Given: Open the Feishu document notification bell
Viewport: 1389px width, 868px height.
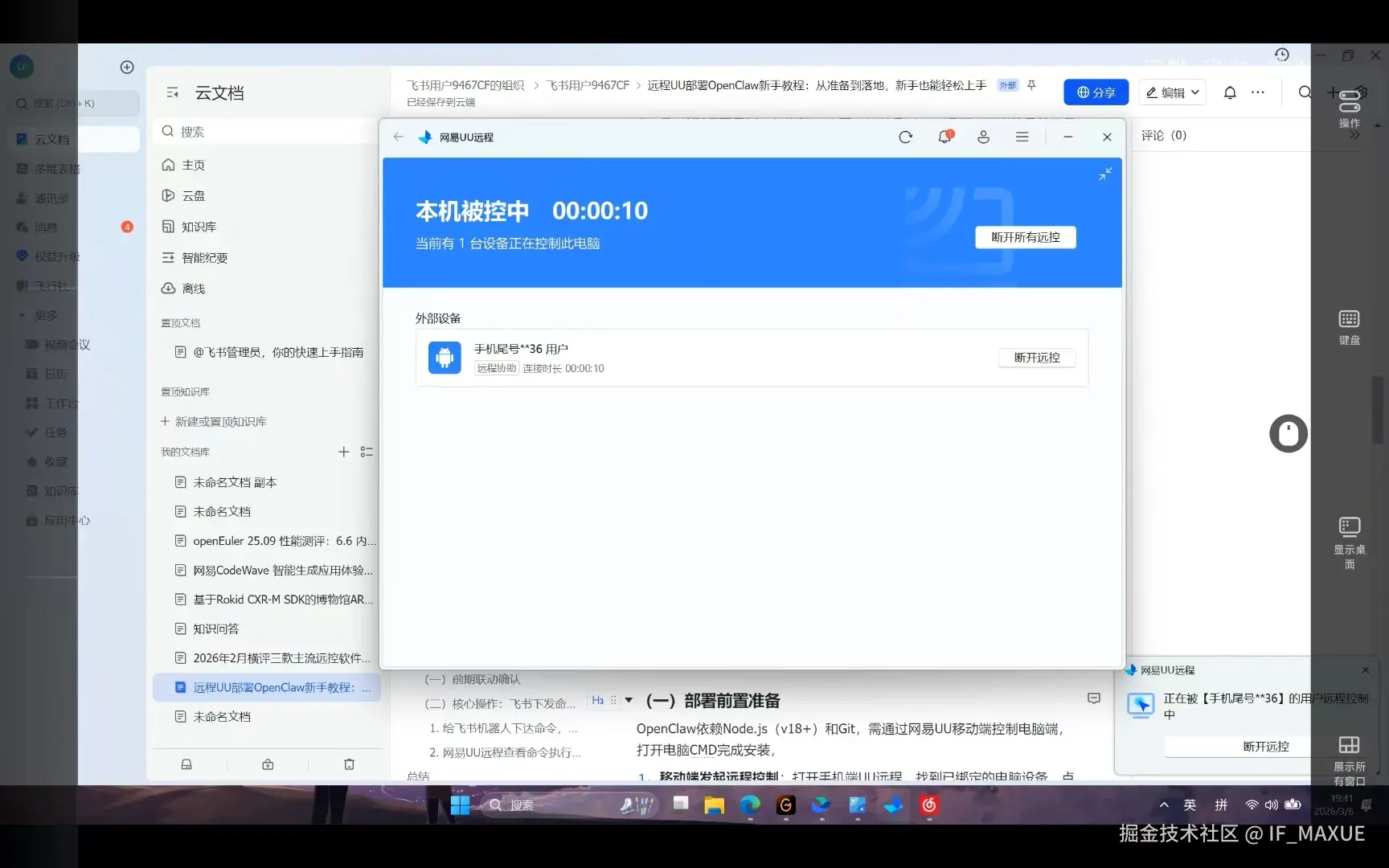Looking at the screenshot, I should click(x=1230, y=92).
